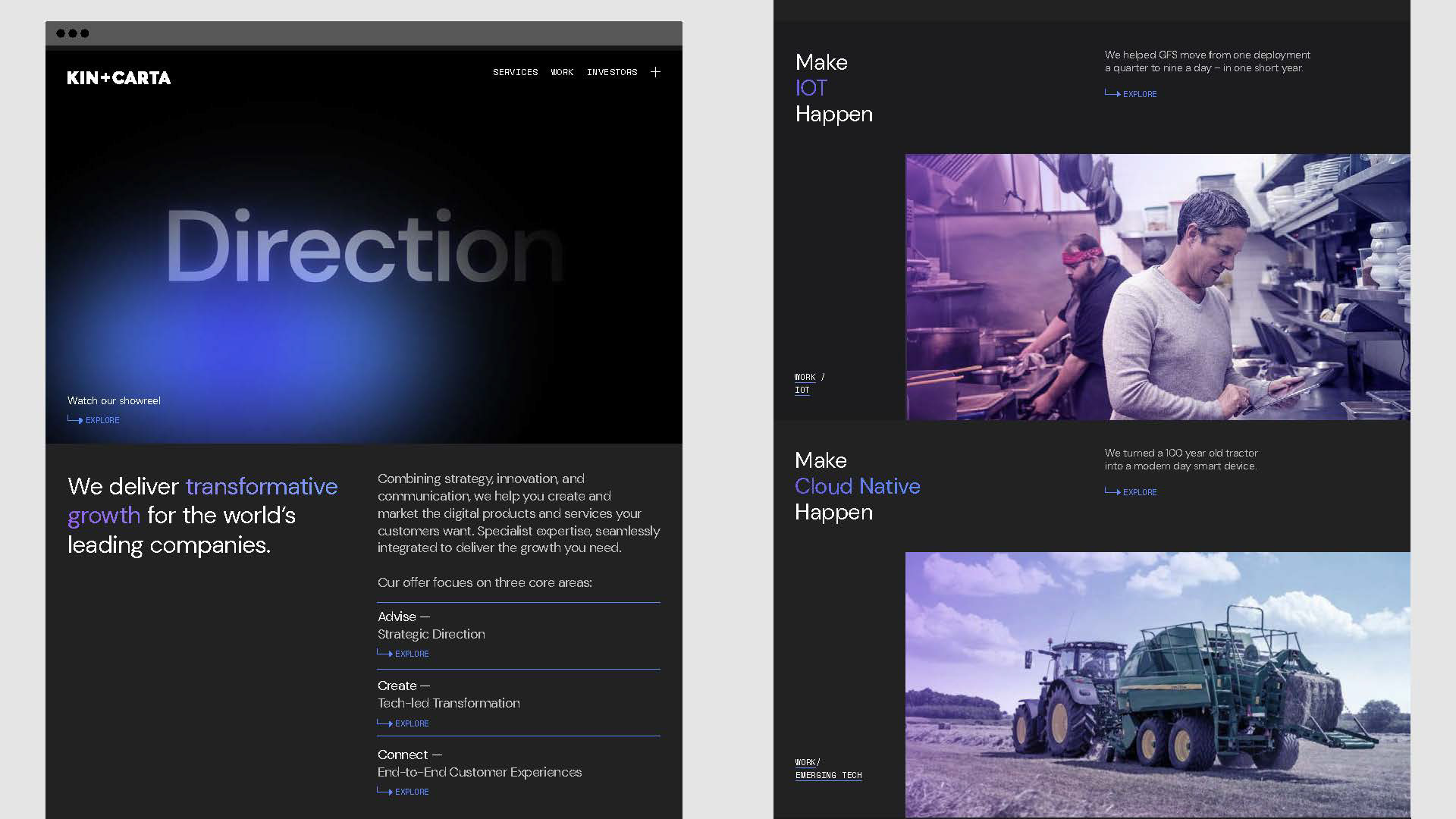Open the Work nav item
The width and height of the screenshot is (1456, 819).
point(562,72)
